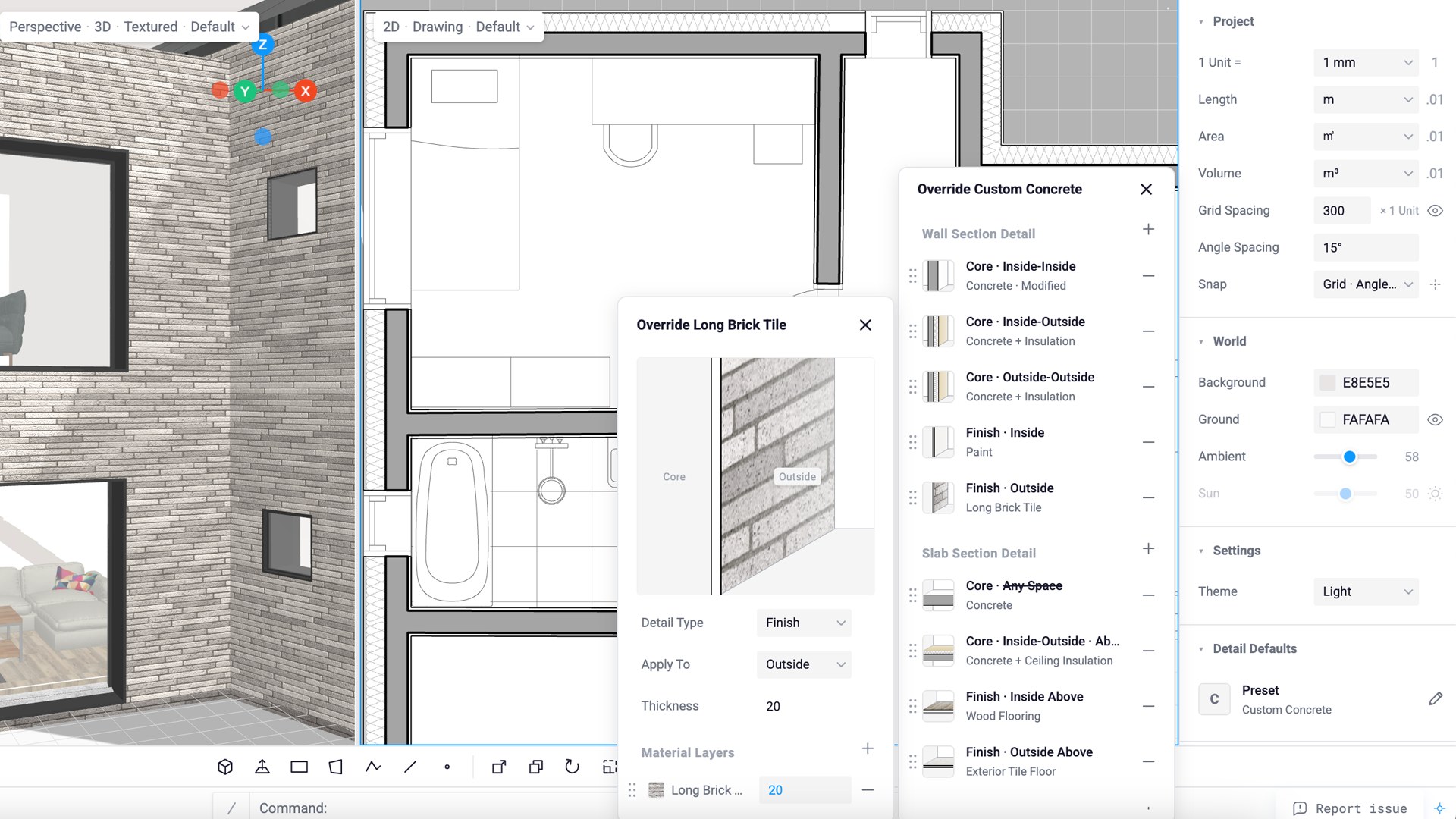Edit the Custom Concrete preset
1456x819 pixels.
(x=1436, y=699)
